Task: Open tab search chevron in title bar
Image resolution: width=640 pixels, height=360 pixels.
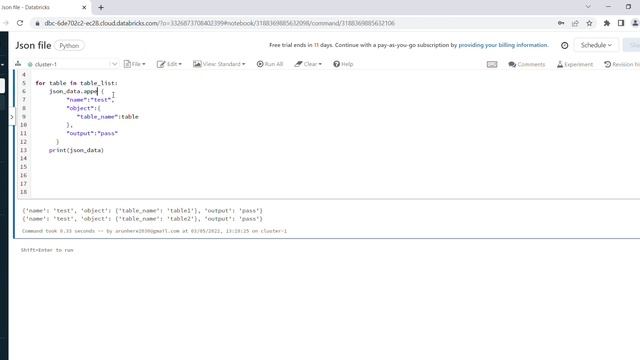Action: [x=588, y=7]
